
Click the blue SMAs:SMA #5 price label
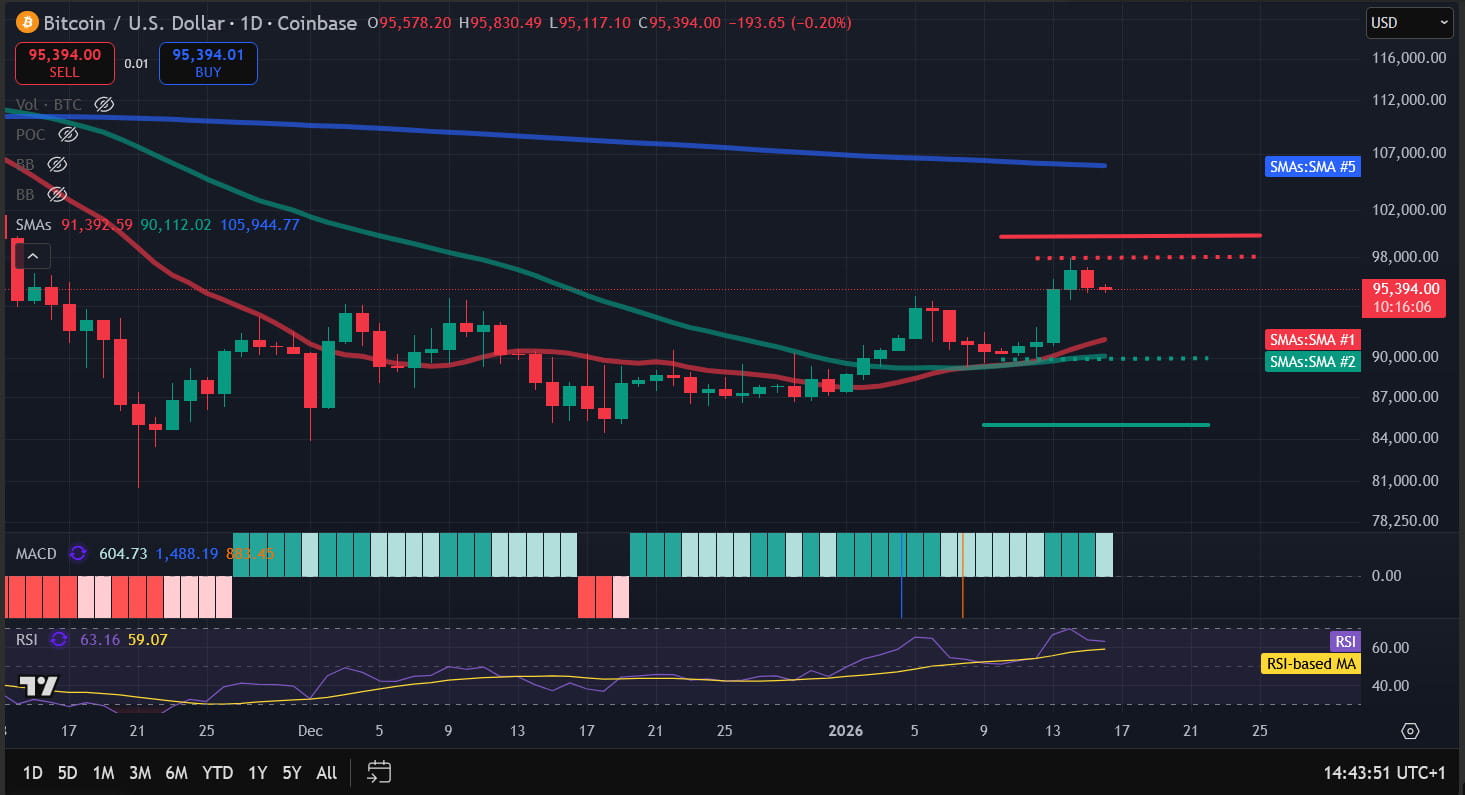click(x=1312, y=167)
